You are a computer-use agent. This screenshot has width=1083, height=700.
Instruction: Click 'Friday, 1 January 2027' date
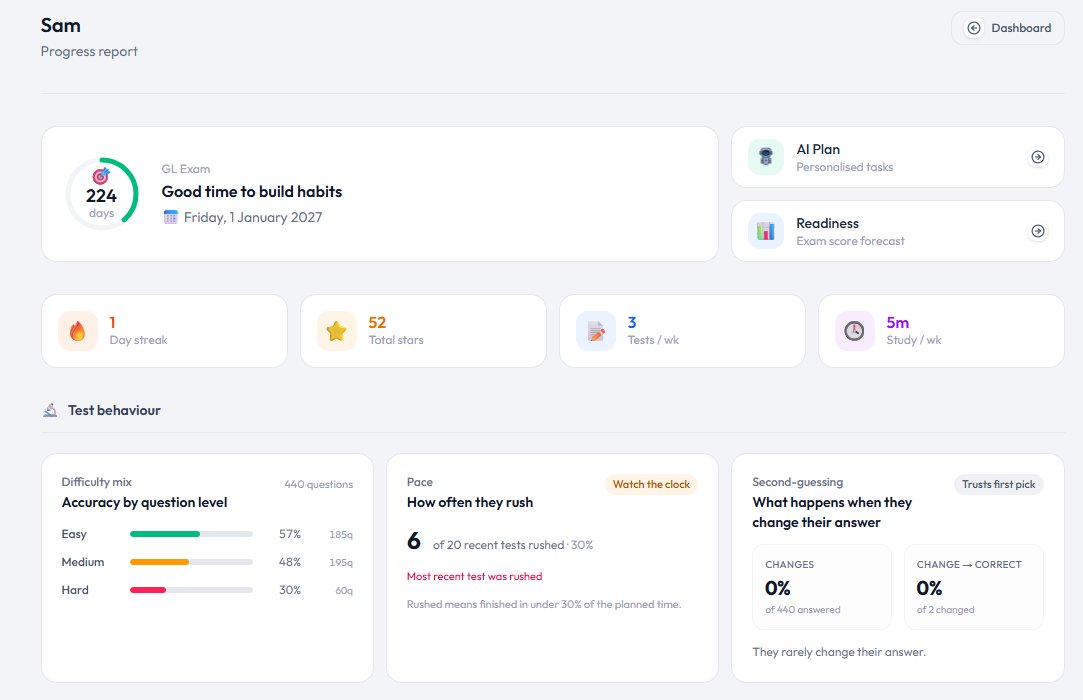pyautogui.click(x=253, y=217)
